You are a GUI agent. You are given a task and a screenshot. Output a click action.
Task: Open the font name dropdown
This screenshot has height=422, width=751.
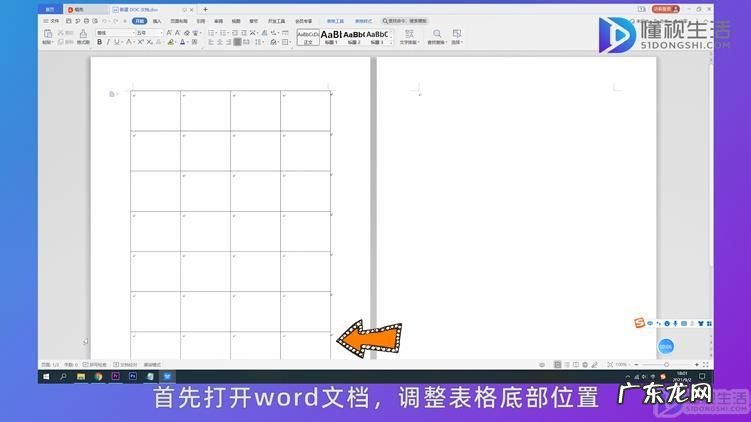(x=134, y=33)
